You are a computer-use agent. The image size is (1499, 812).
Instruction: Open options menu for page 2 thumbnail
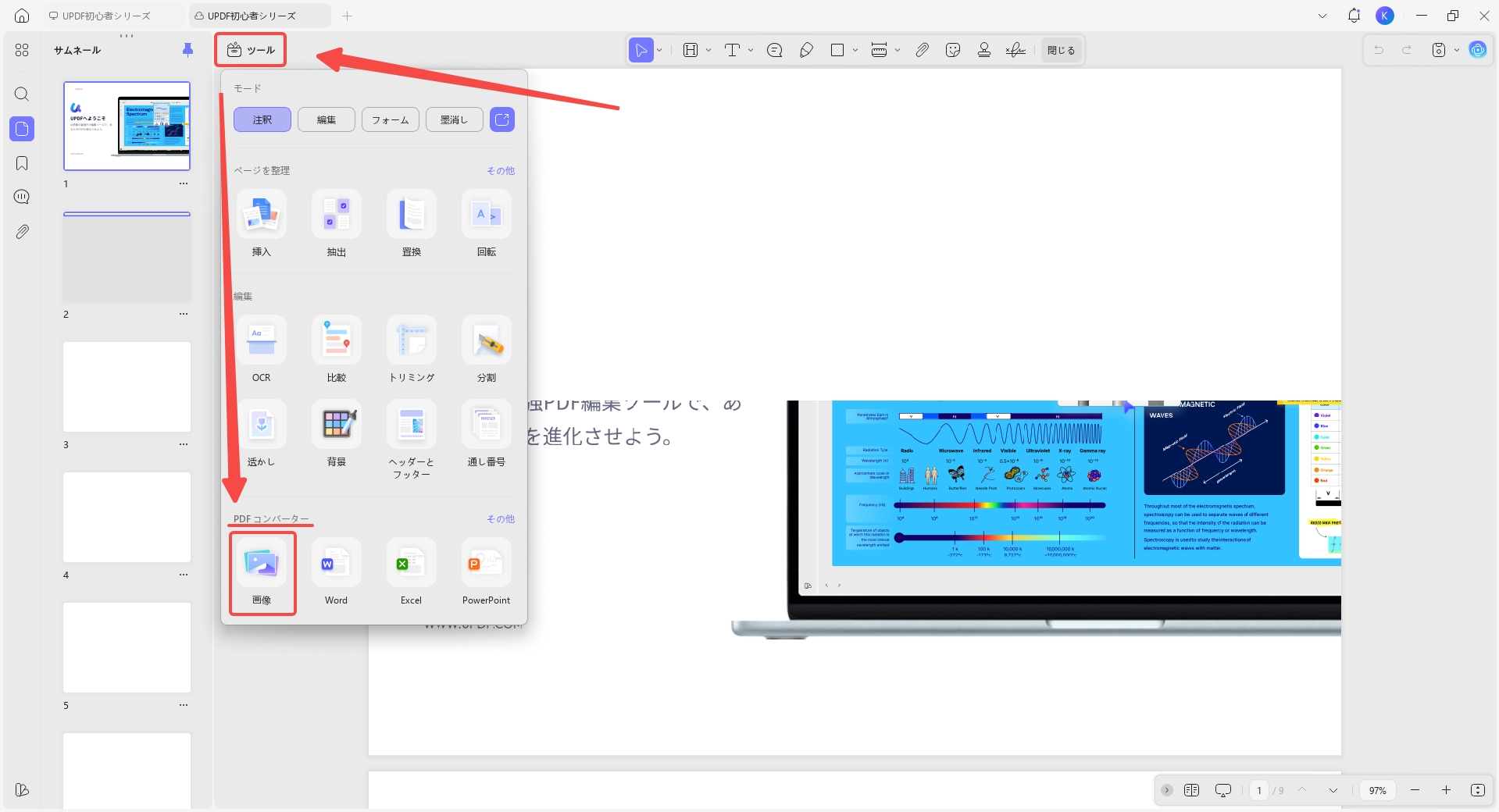(184, 314)
